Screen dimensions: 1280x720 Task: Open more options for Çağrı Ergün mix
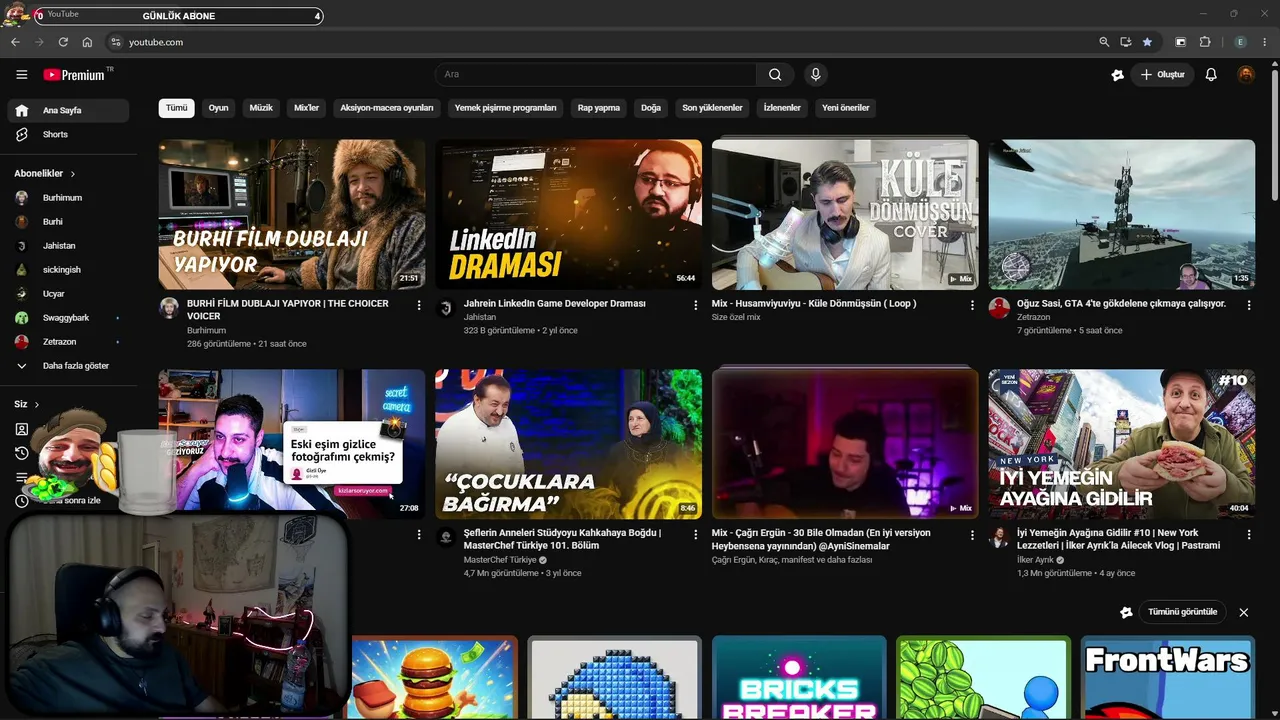click(x=972, y=535)
